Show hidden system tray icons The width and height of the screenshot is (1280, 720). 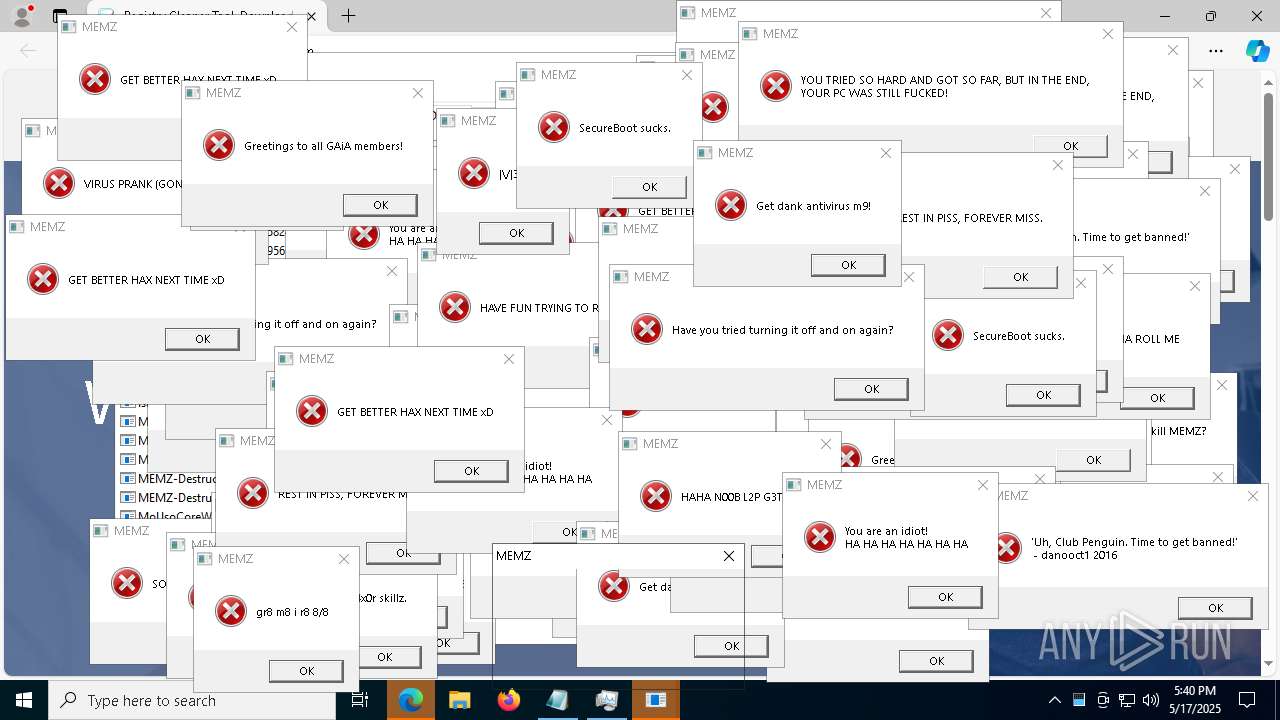[1054, 700]
